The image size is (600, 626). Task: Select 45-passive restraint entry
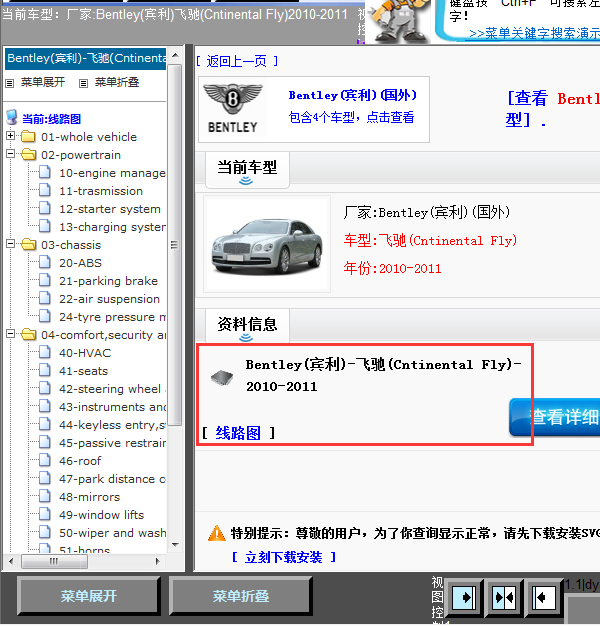point(112,443)
